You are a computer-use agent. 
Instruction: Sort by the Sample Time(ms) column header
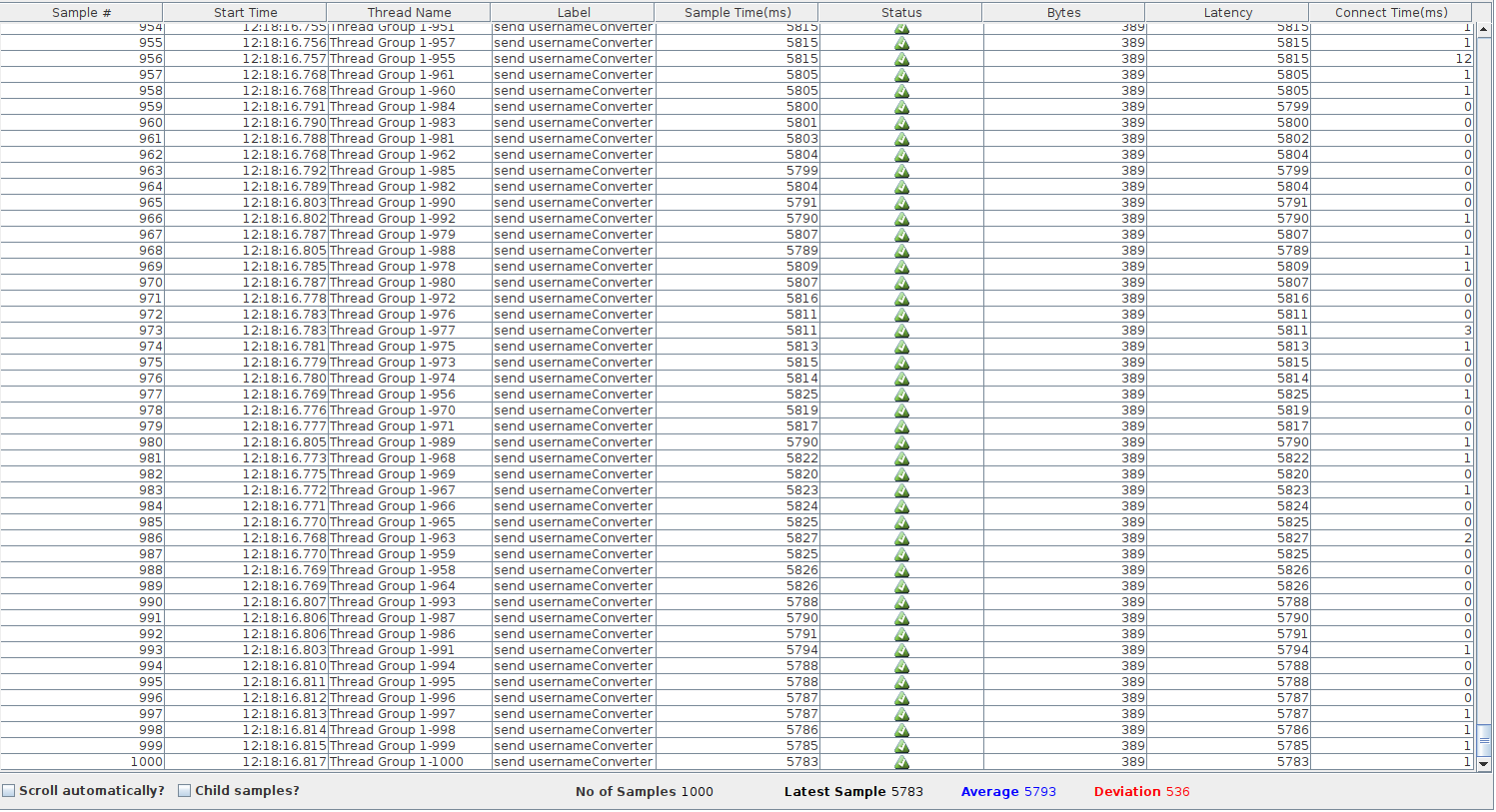[737, 12]
